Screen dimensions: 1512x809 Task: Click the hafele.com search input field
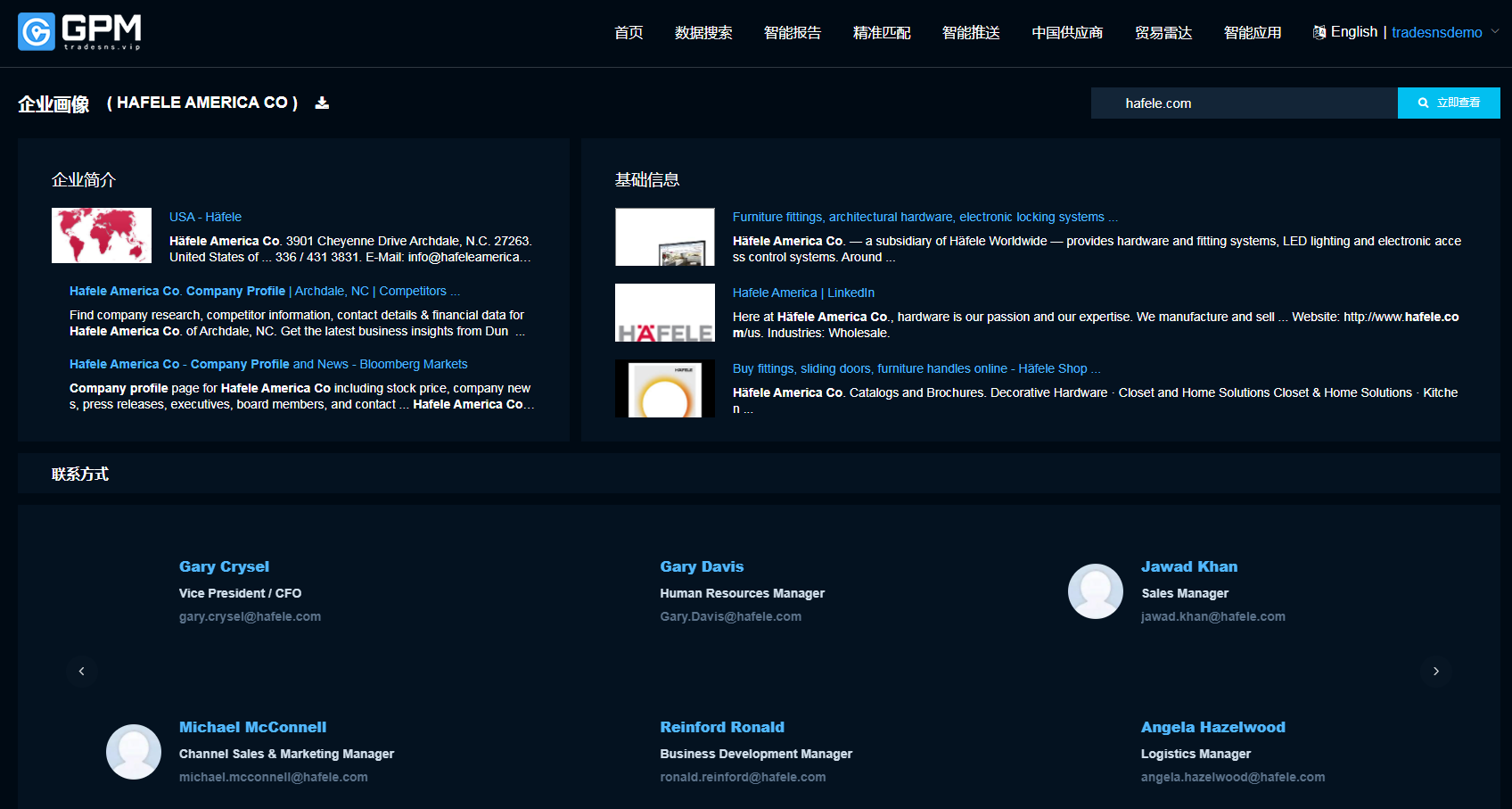1245,103
